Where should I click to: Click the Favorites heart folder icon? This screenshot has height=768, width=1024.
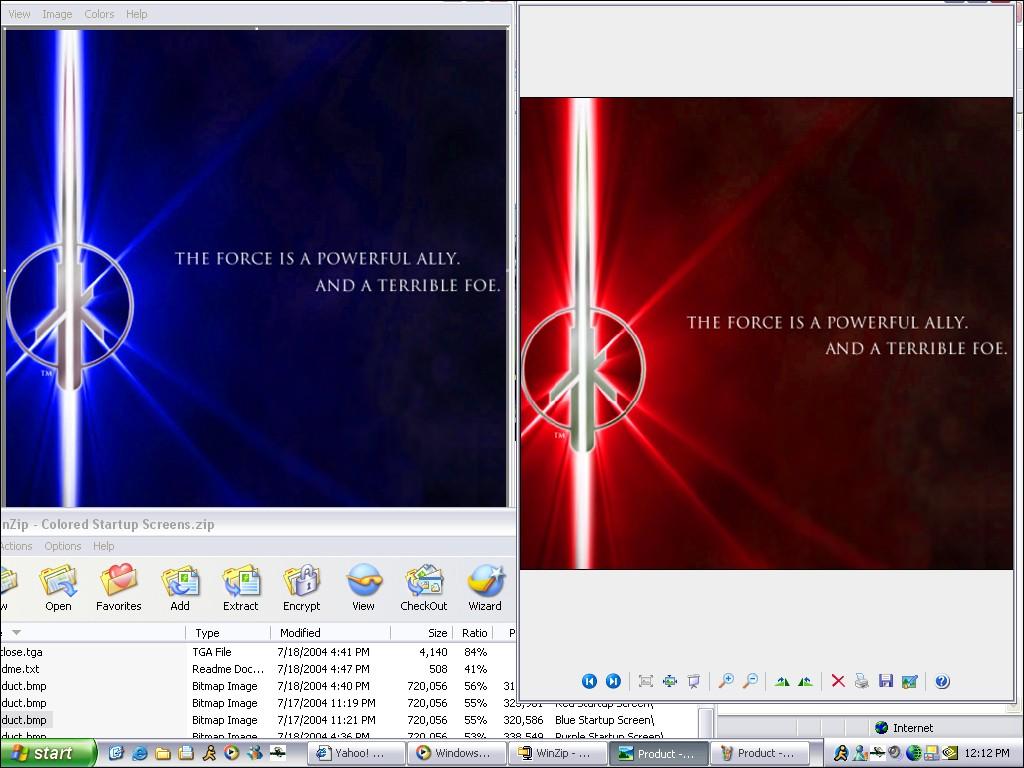point(118,587)
